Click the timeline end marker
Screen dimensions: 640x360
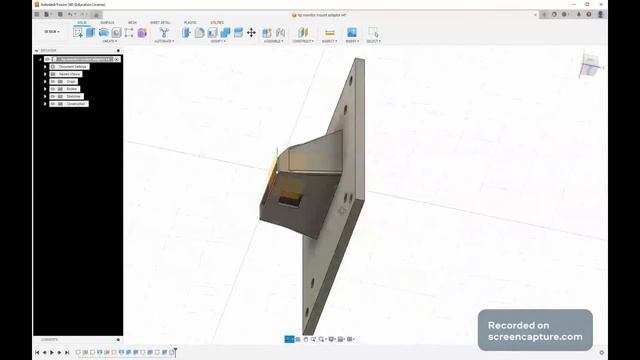point(175,352)
